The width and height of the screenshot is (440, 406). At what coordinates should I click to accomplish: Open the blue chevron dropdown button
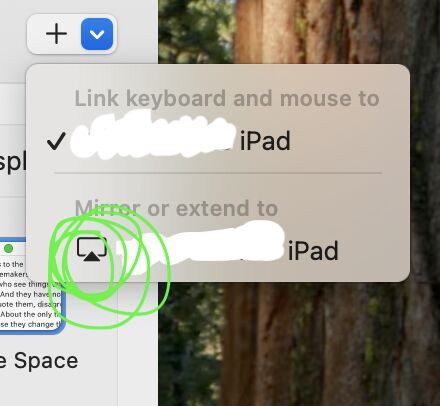pyautogui.click(x=97, y=34)
